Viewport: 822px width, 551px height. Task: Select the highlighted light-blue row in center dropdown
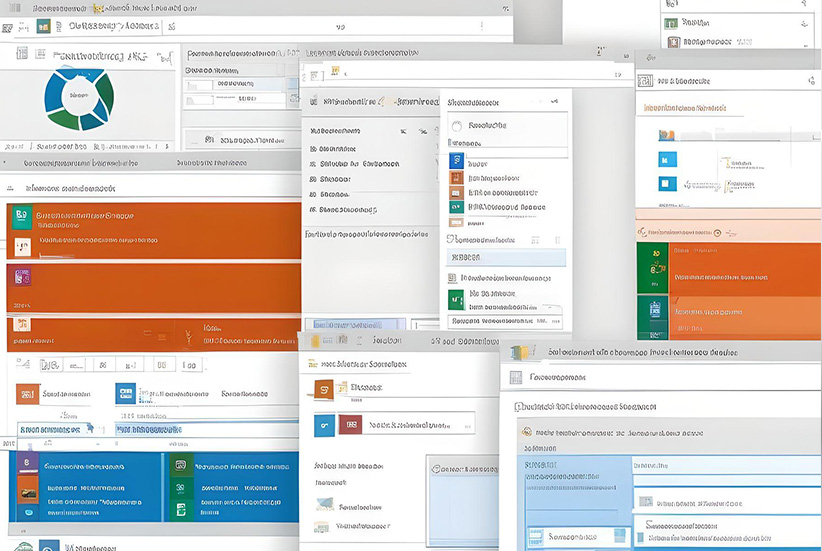click(x=506, y=257)
